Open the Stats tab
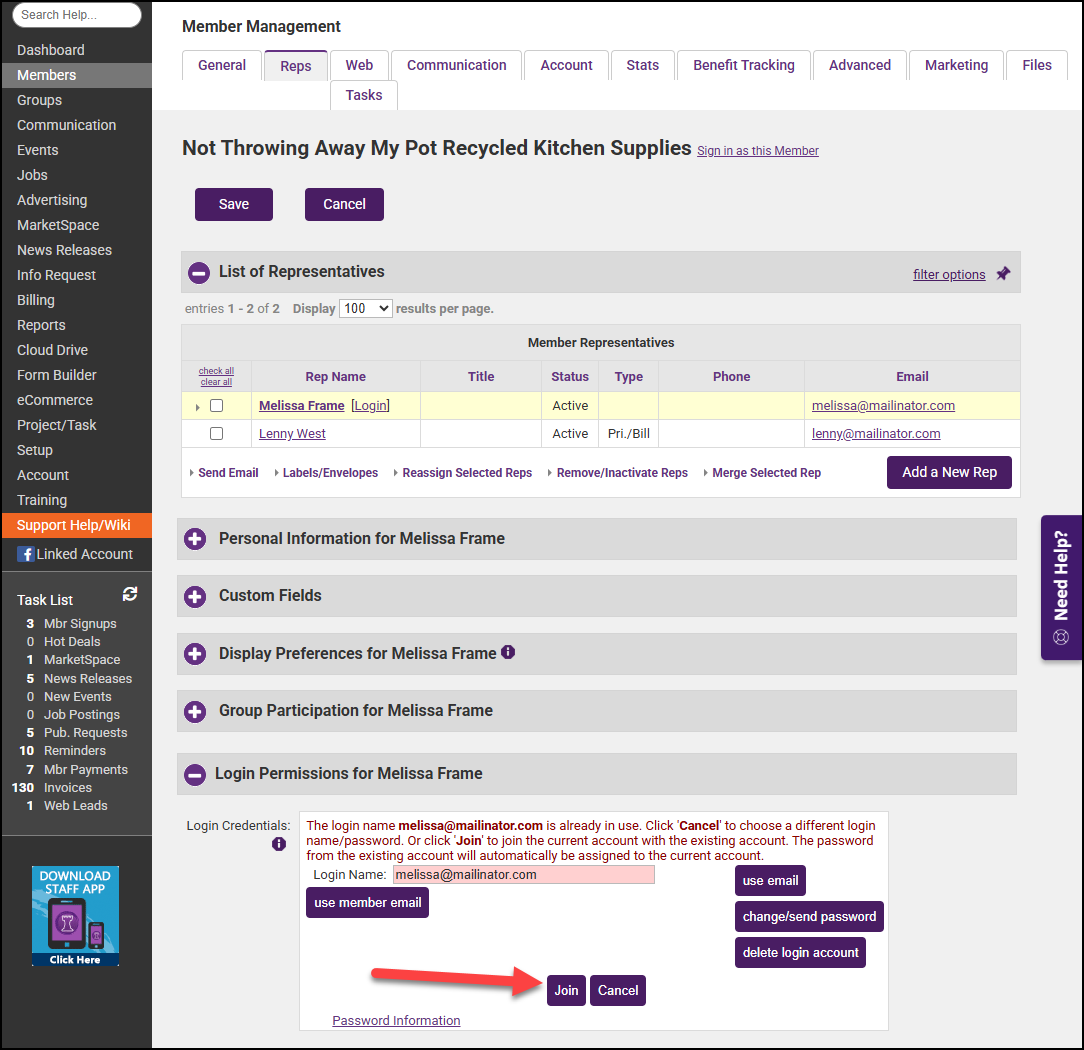The image size is (1084, 1050). 642,65
